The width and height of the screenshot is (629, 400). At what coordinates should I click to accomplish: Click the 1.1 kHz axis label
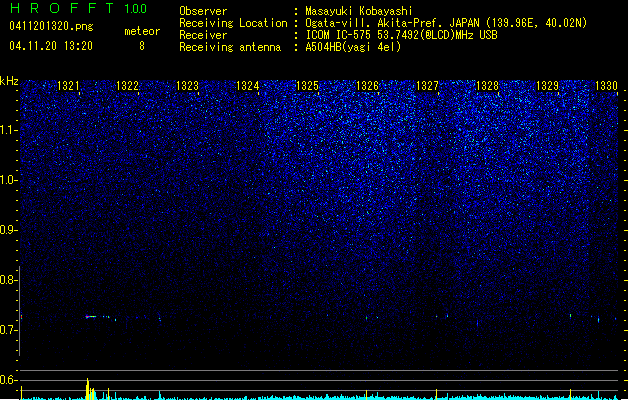(8, 130)
